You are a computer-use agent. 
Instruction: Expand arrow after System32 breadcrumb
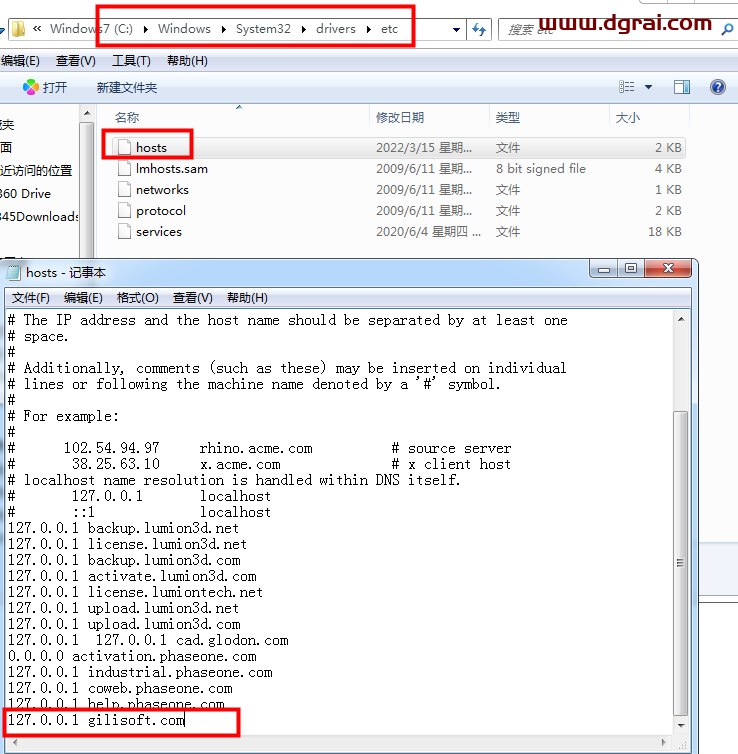pos(304,29)
